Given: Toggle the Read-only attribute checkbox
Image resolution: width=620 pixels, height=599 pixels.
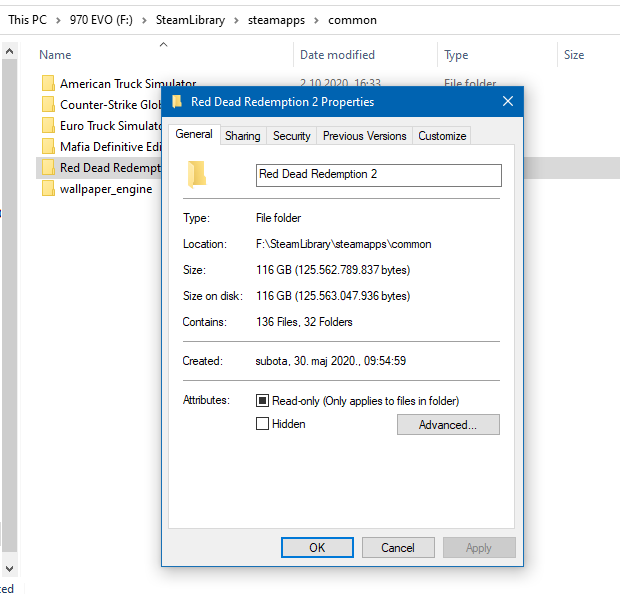Looking at the screenshot, I should pos(262,401).
